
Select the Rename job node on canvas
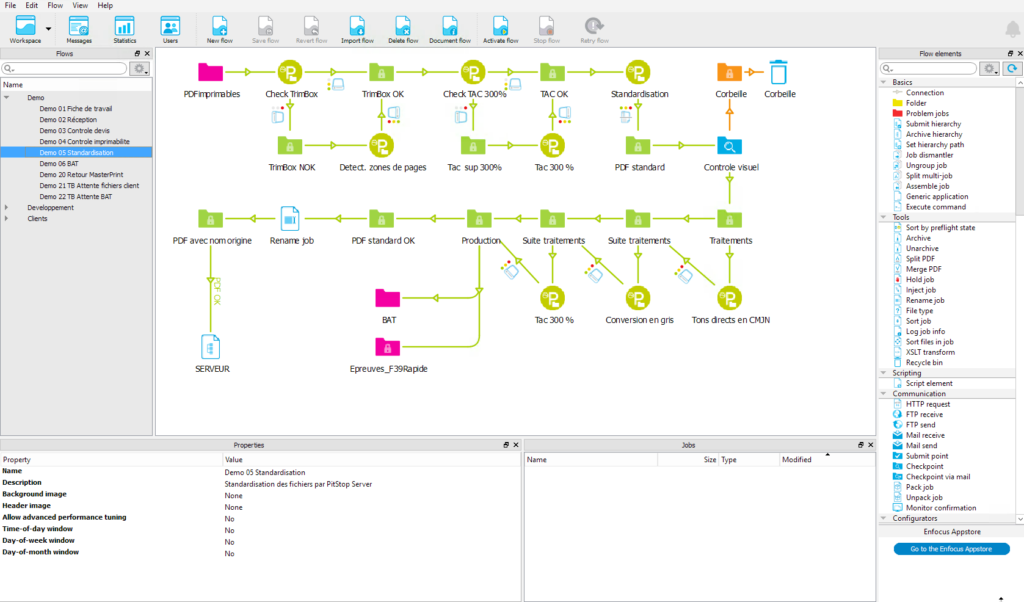[x=290, y=218]
